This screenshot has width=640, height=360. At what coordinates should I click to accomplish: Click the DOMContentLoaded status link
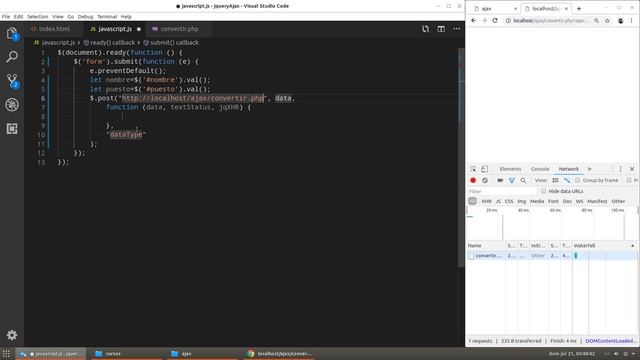(611, 341)
